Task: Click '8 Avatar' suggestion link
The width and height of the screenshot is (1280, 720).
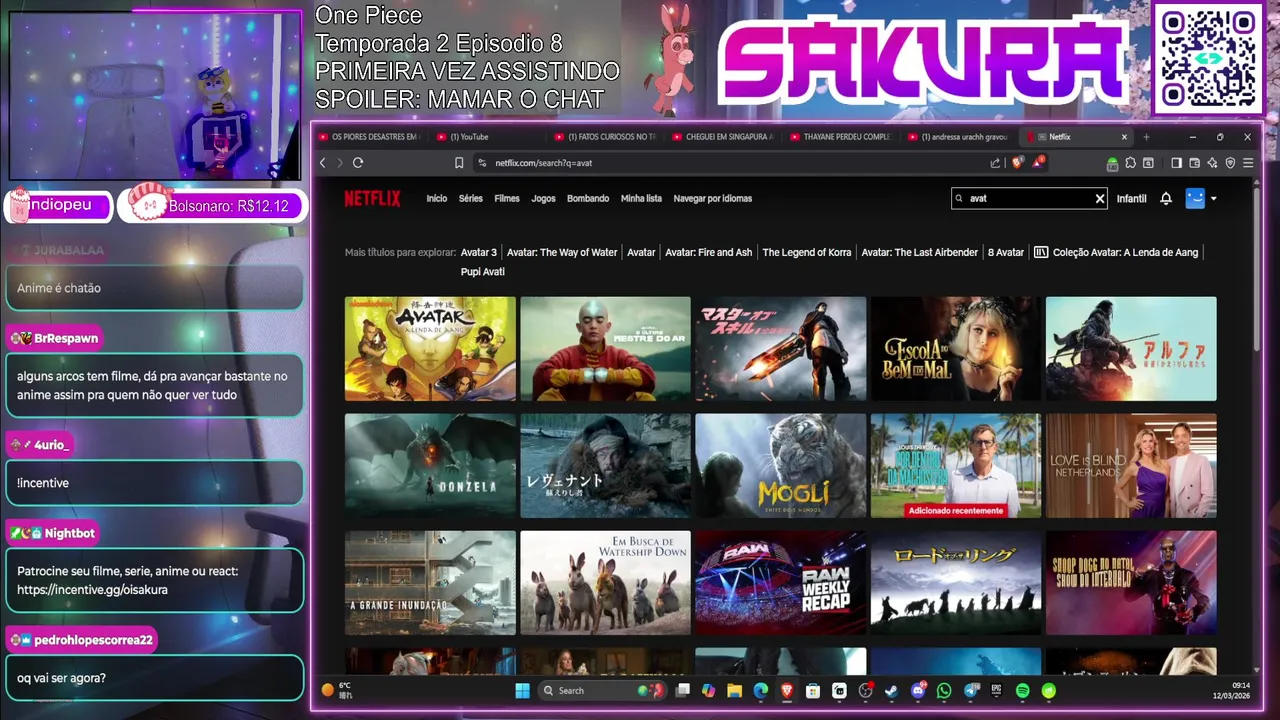Action: click(x=1006, y=252)
